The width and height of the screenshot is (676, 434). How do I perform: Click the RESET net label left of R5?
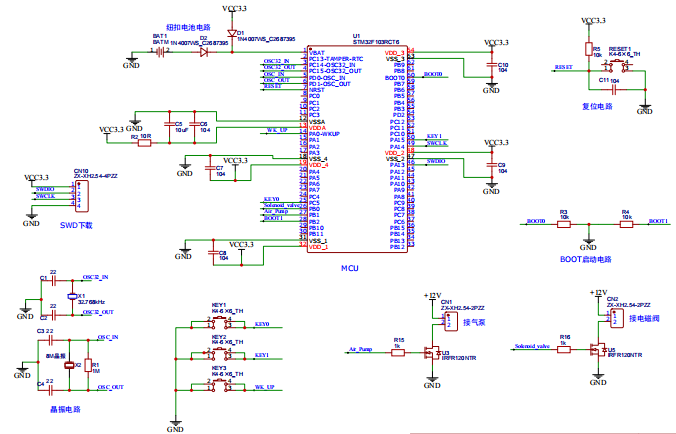(563, 67)
